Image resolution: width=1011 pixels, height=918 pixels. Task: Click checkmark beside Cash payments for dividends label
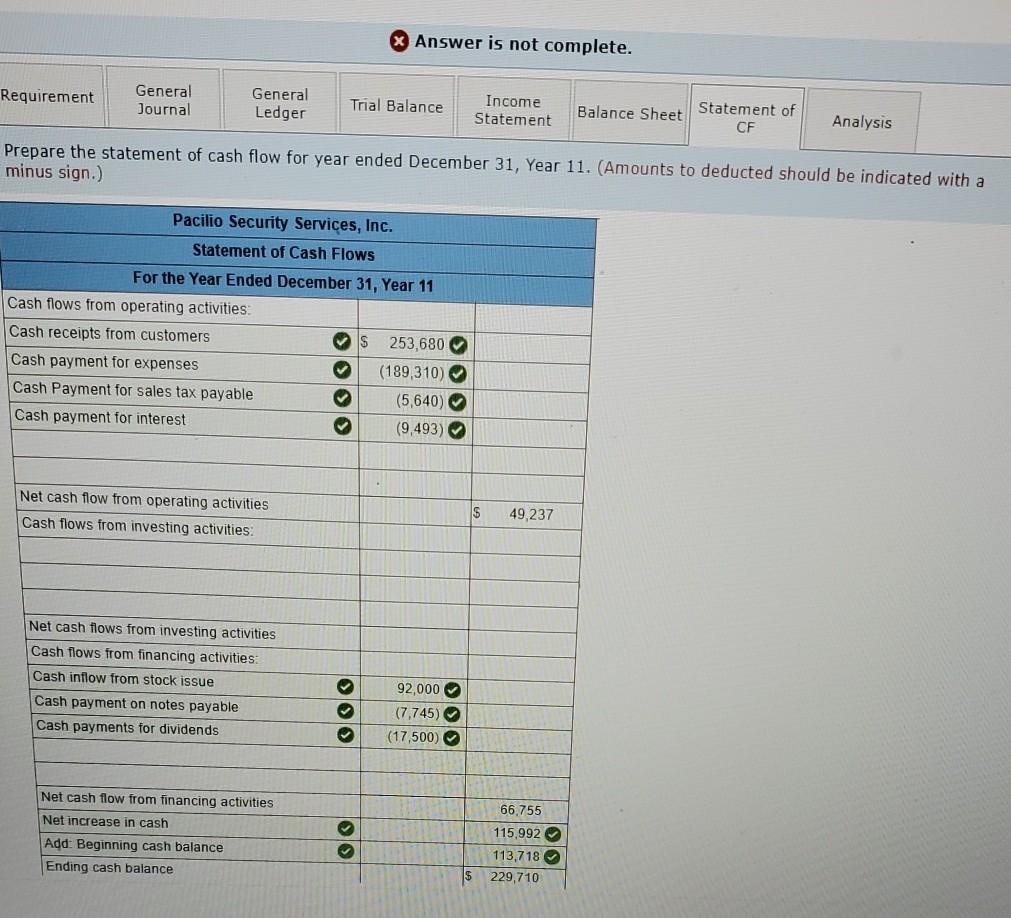click(346, 734)
